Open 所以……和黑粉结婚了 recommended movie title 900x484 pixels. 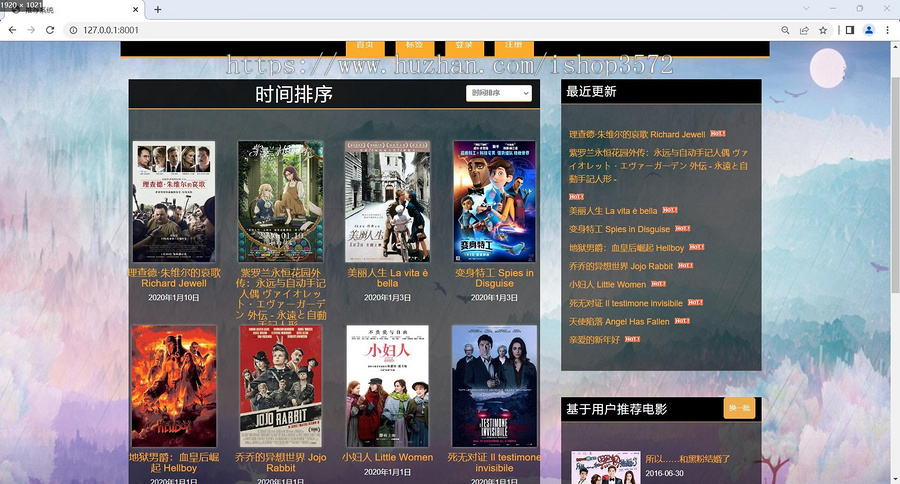tap(688, 459)
